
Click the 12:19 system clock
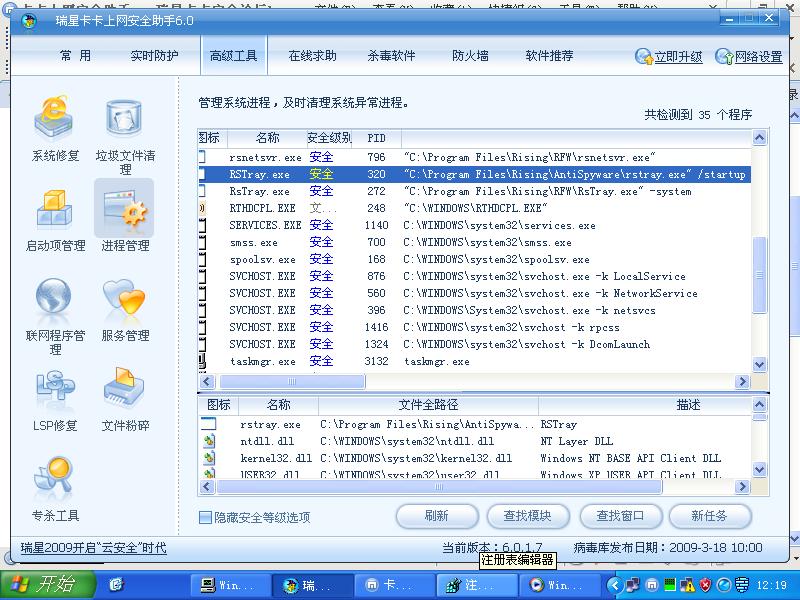pos(772,585)
